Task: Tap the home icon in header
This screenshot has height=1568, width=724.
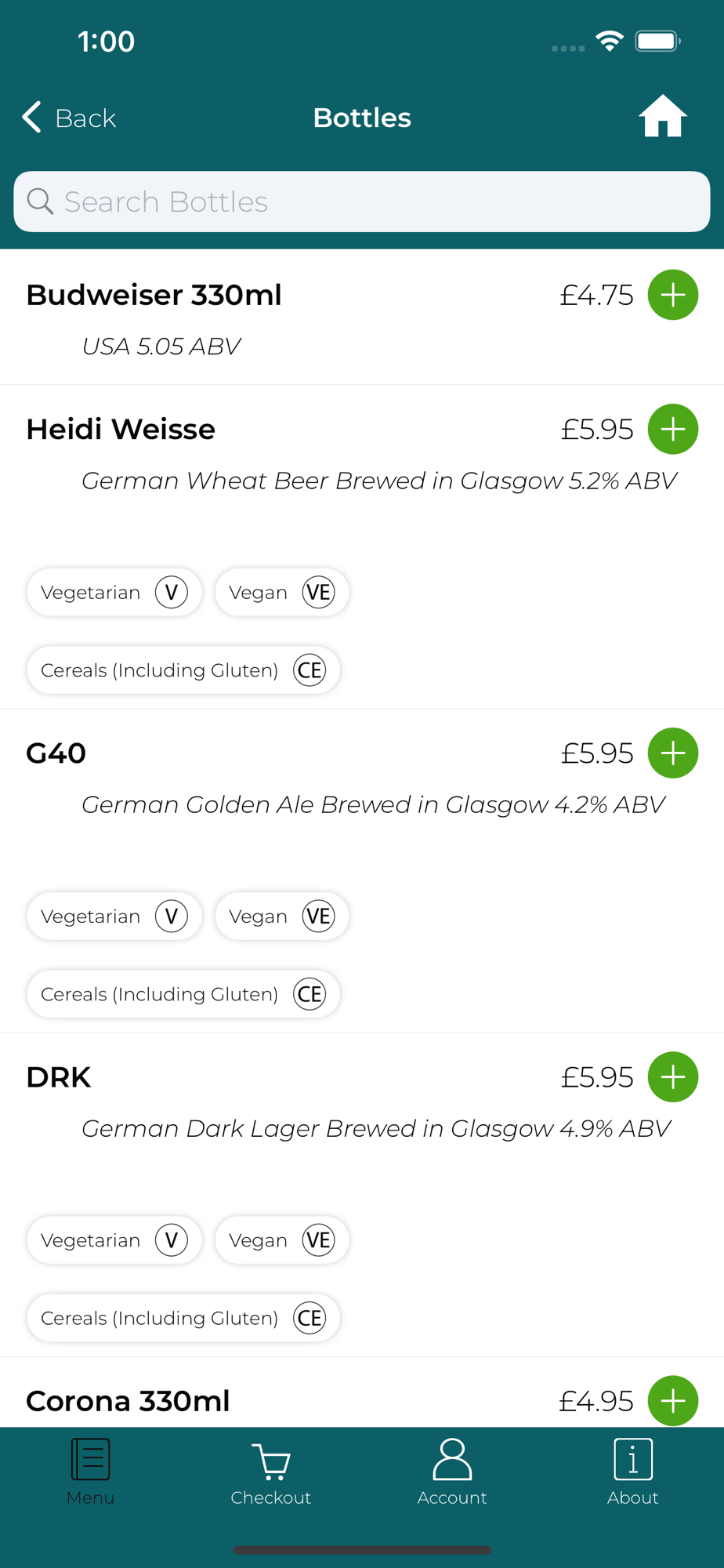Action: 662,117
